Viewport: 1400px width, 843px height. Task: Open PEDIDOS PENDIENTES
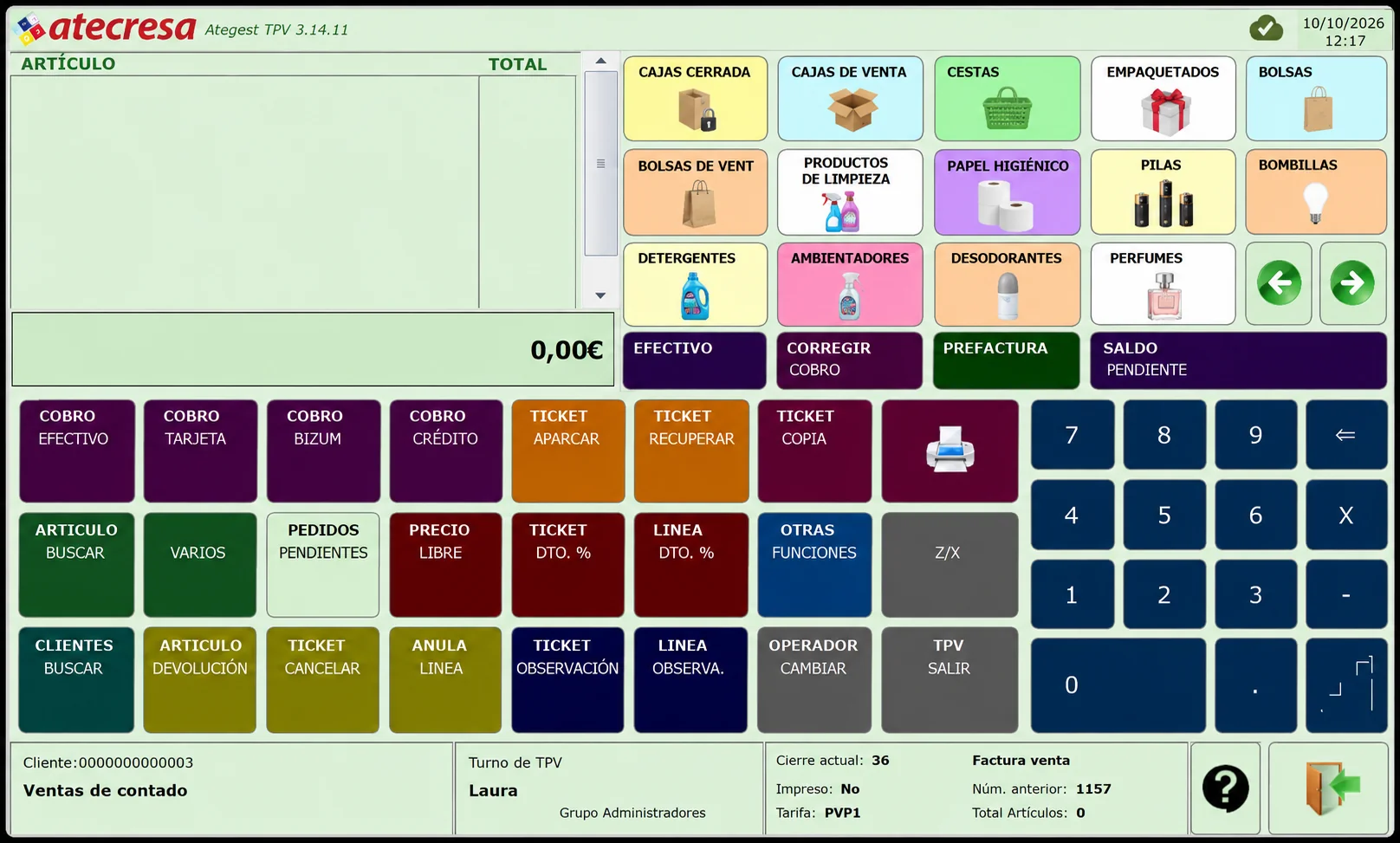pos(322,565)
